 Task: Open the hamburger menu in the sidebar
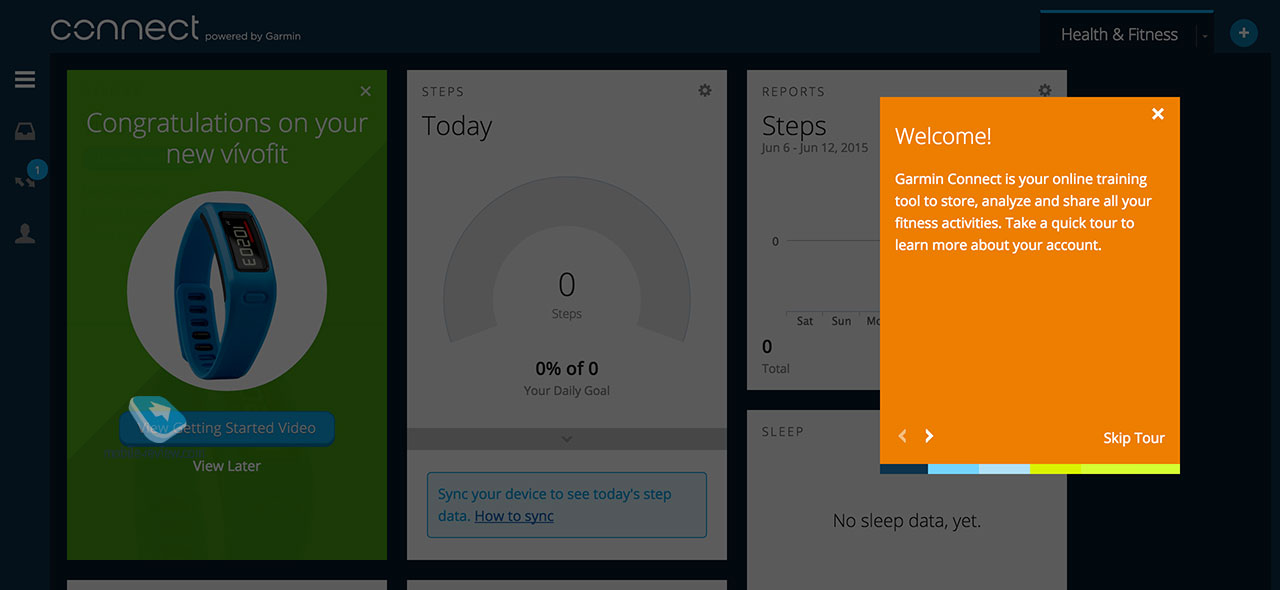click(25, 79)
